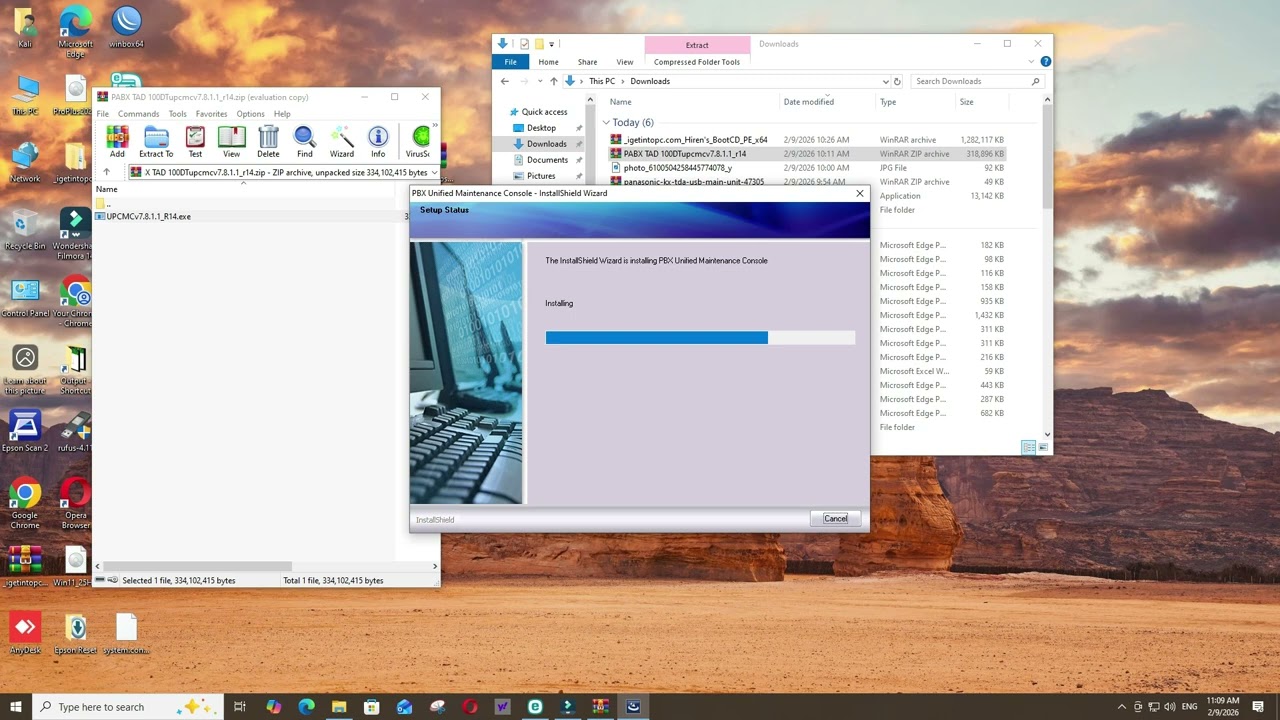The height and width of the screenshot is (720, 1280).
Task: Open the WinRAR archive path dropdown
Action: pyautogui.click(x=434, y=172)
